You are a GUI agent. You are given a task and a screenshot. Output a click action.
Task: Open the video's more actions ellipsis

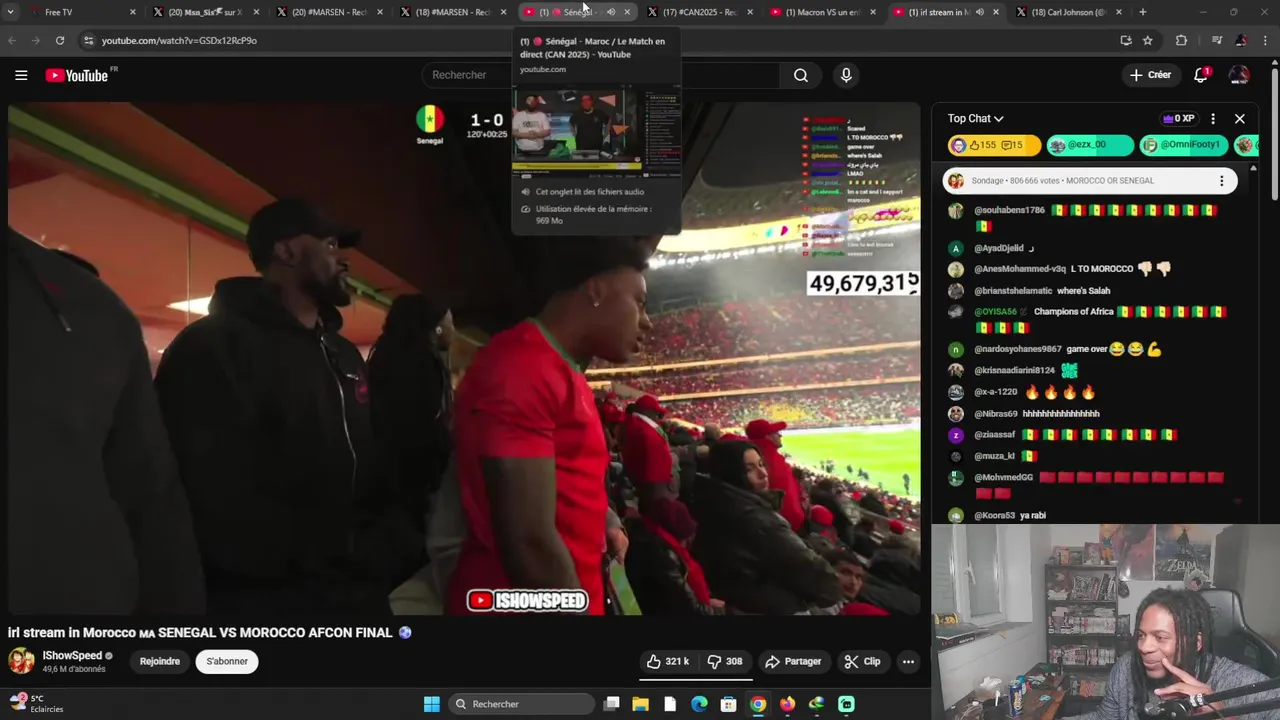click(908, 661)
